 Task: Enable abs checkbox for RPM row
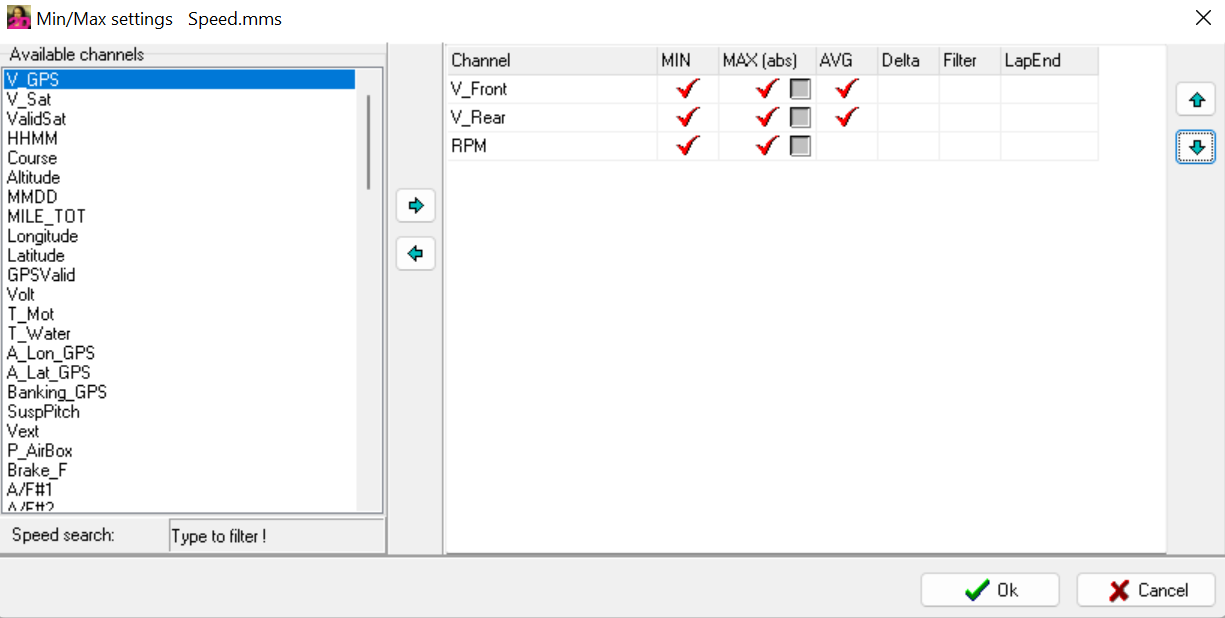(x=800, y=147)
